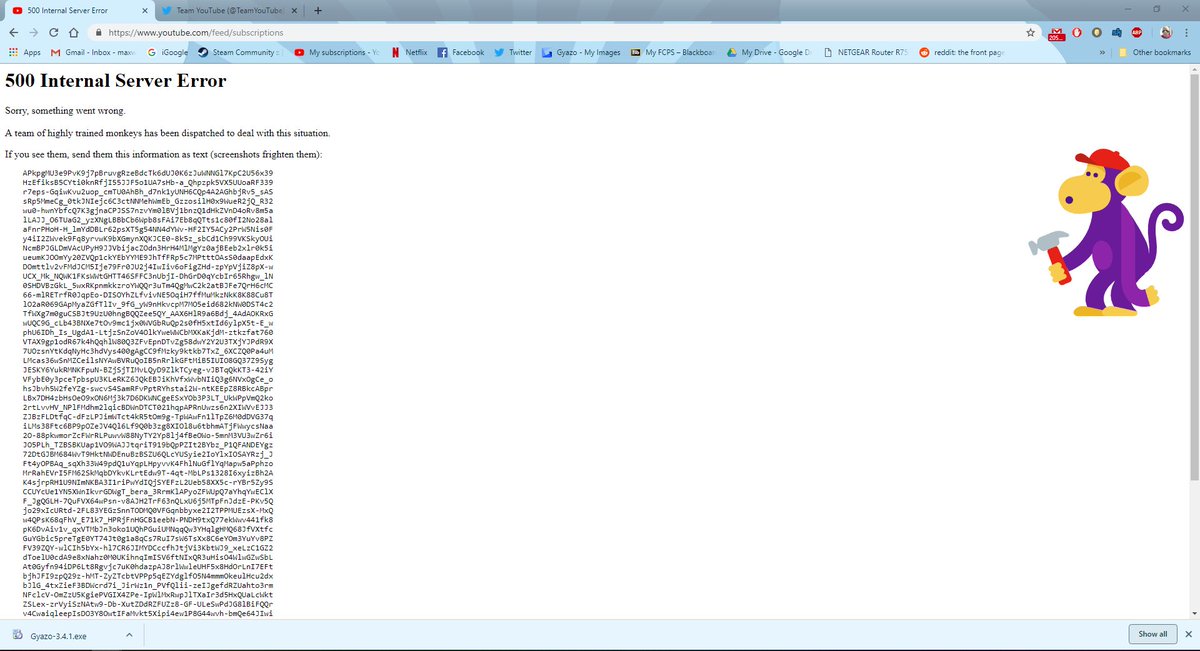
Task: Expand the Gyazo download options arrow
Action: point(129,634)
